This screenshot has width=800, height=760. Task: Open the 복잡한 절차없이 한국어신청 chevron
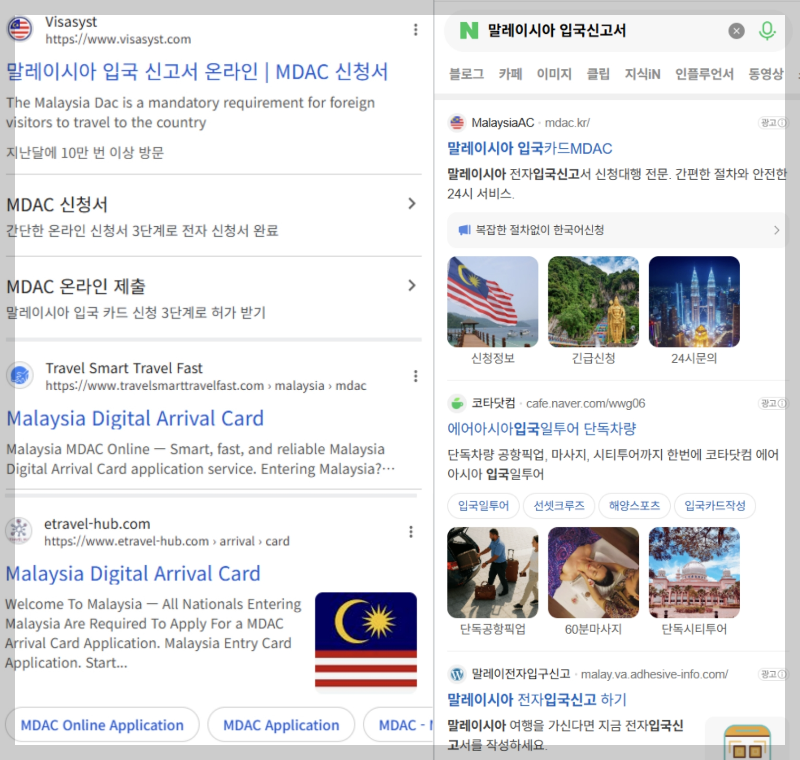click(x=776, y=230)
